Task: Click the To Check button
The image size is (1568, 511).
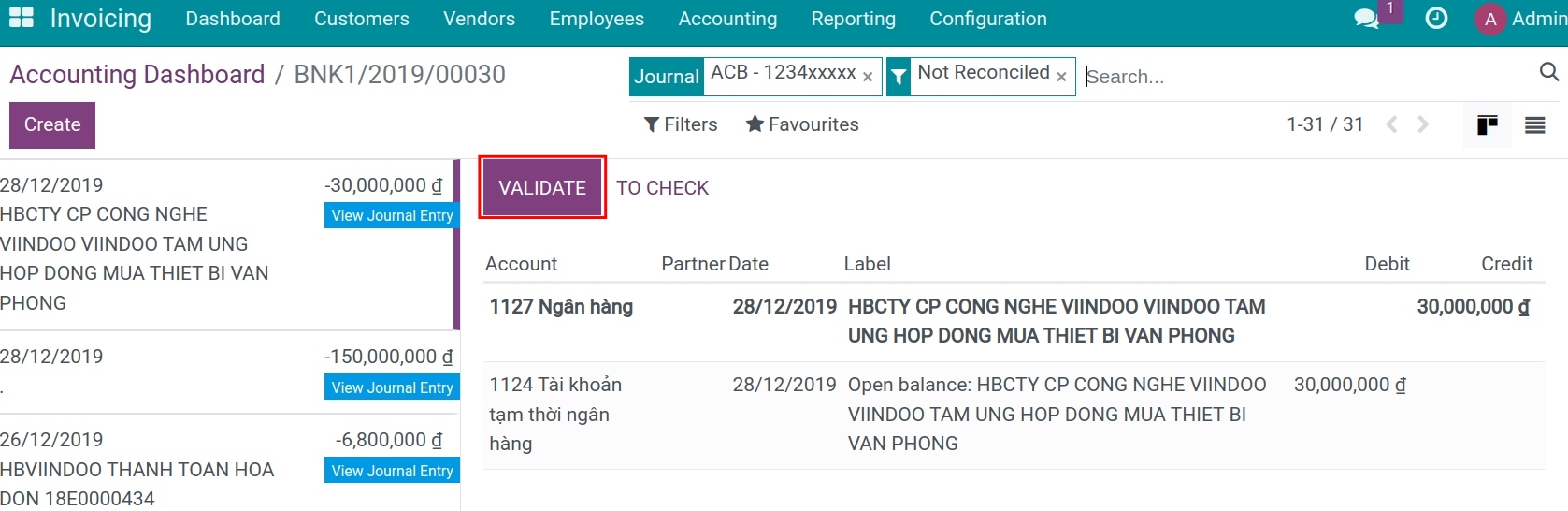Action: pos(662,188)
